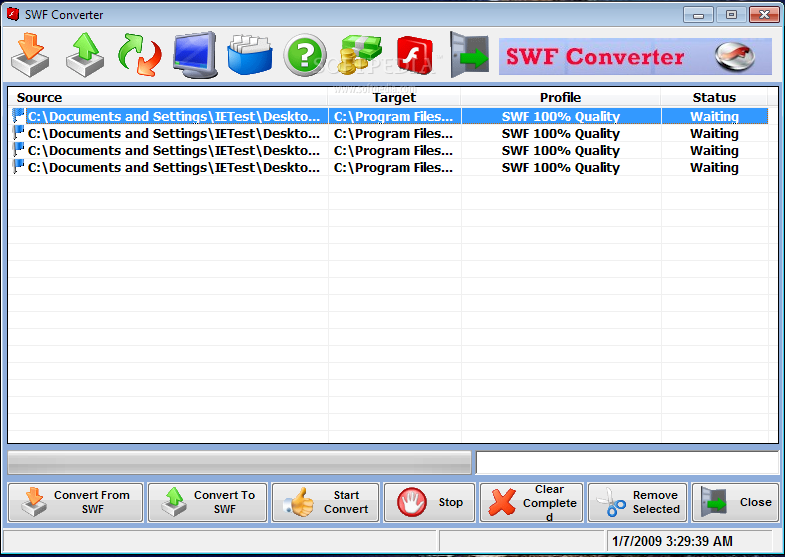Viewport: 785px width, 557px height.
Task: Open the blue file folder box icon
Action: click(x=250, y=55)
